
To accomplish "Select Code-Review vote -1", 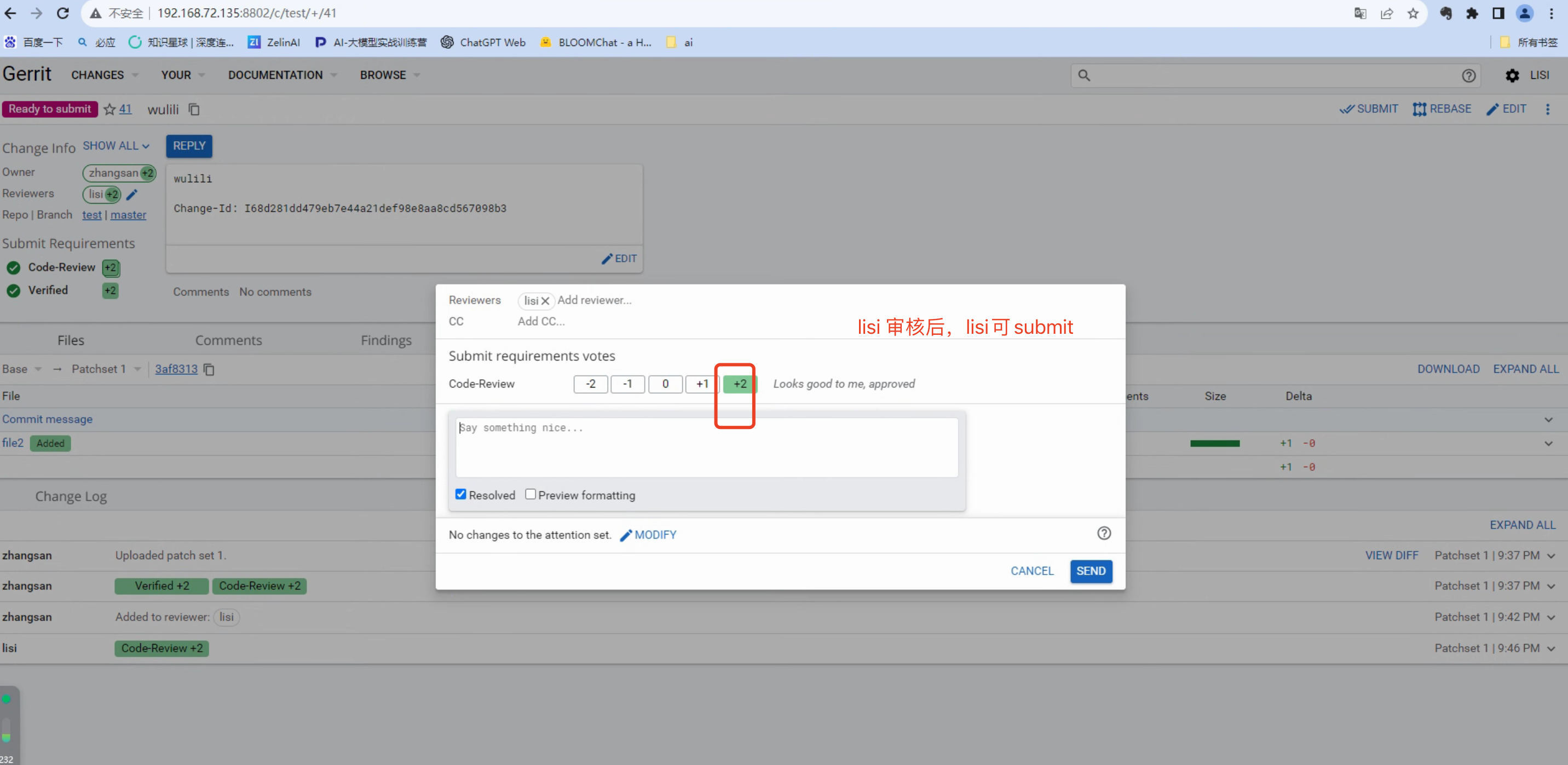I will pos(627,384).
